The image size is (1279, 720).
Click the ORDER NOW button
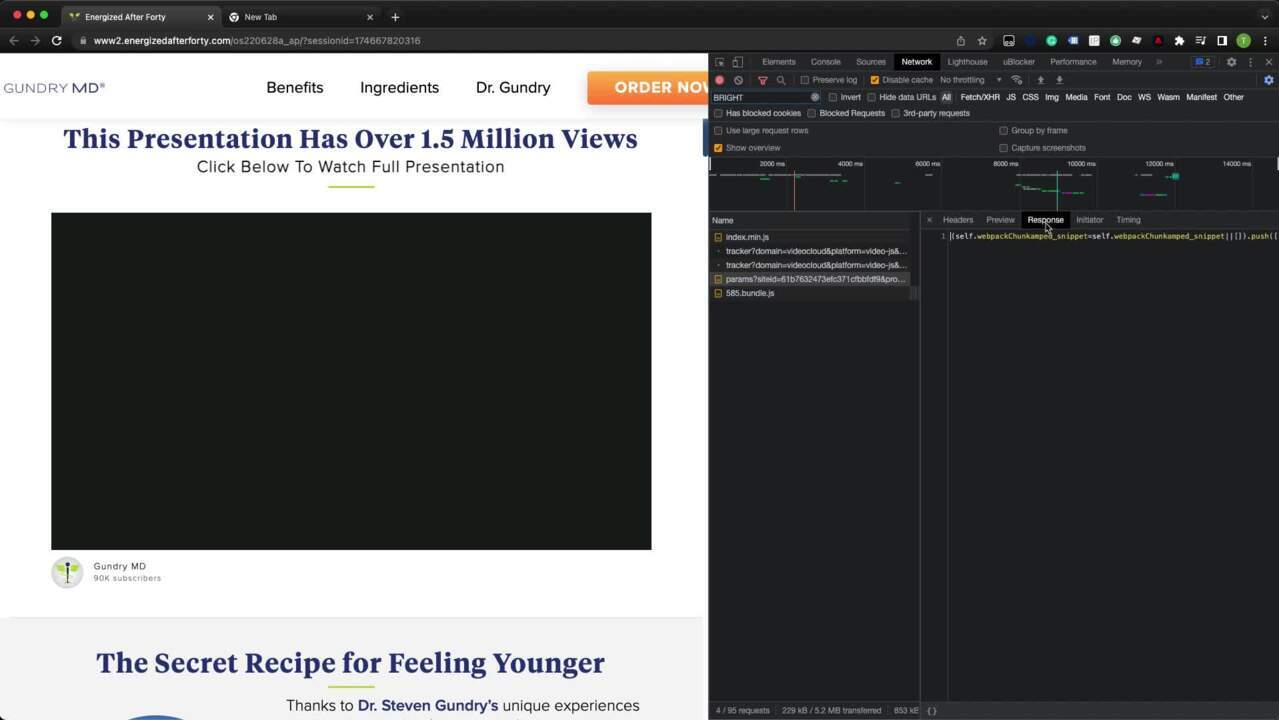coord(648,88)
